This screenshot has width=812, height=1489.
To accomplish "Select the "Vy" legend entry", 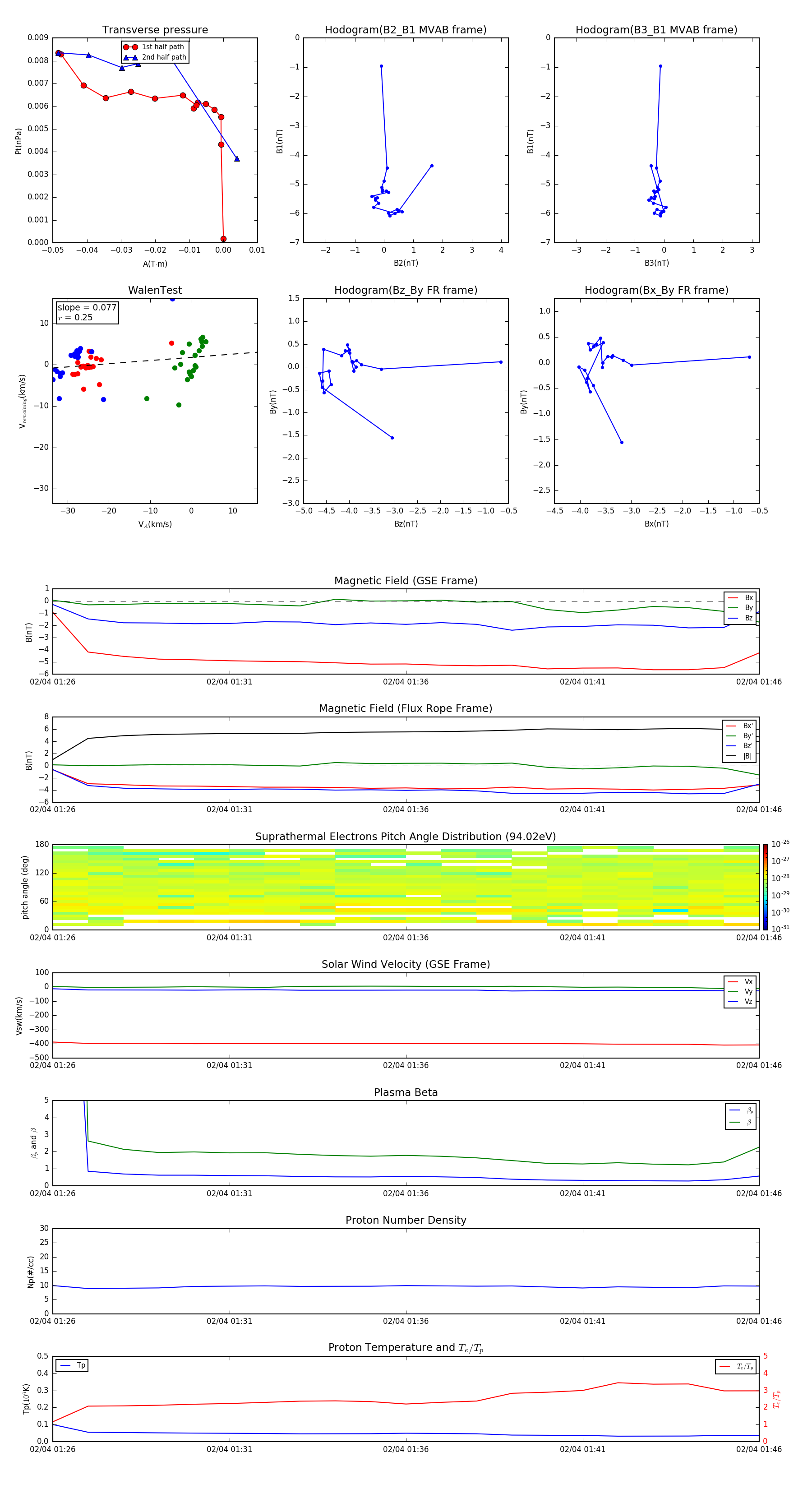I will [x=740, y=991].
